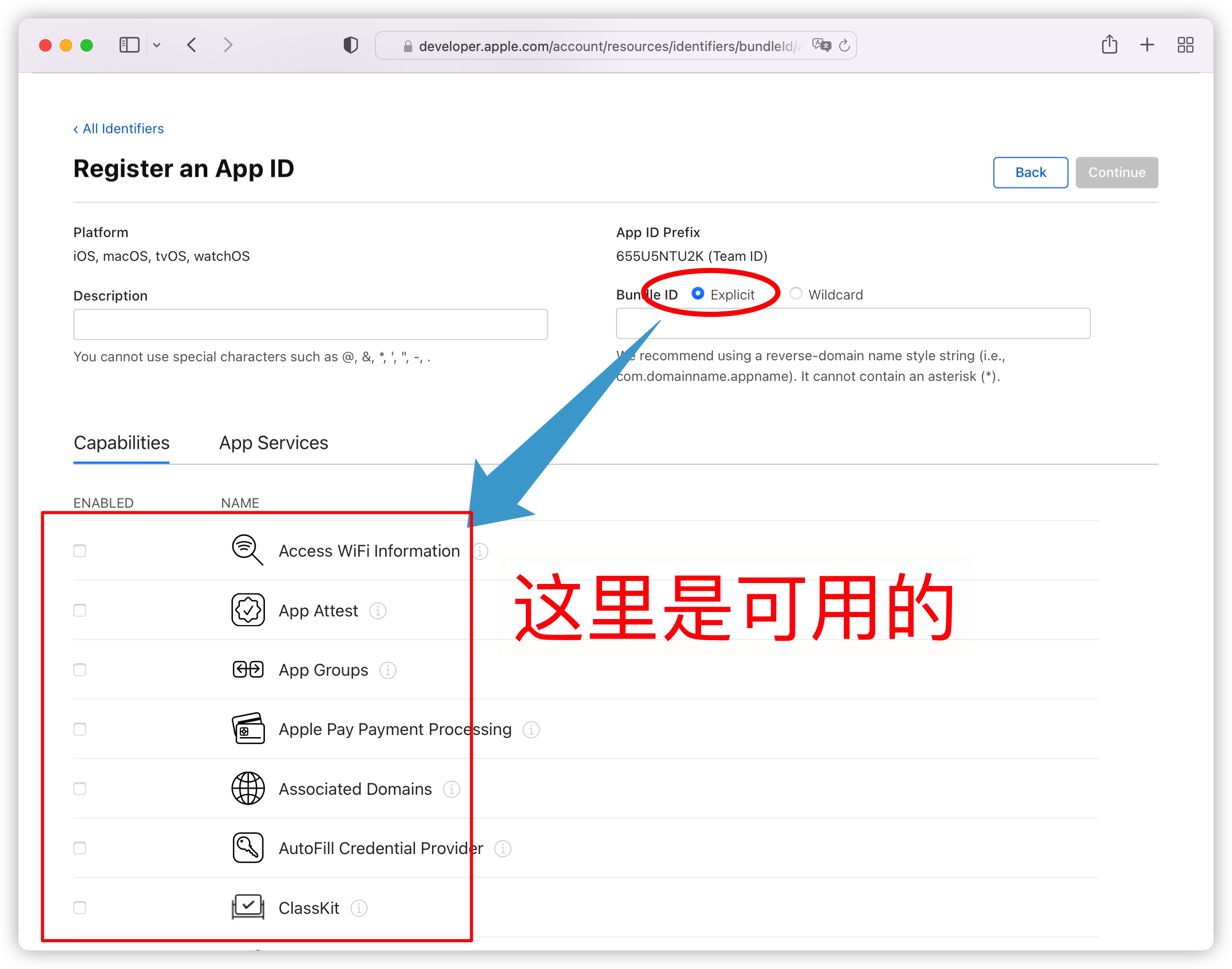Click info icon beside ClassKit
1232x969 pixels.
(x=359, y=908)
